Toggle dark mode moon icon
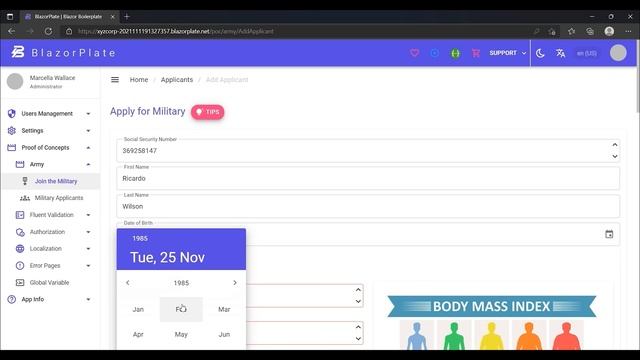The height and width of the screenshot is (360, 640). point(540,53)
